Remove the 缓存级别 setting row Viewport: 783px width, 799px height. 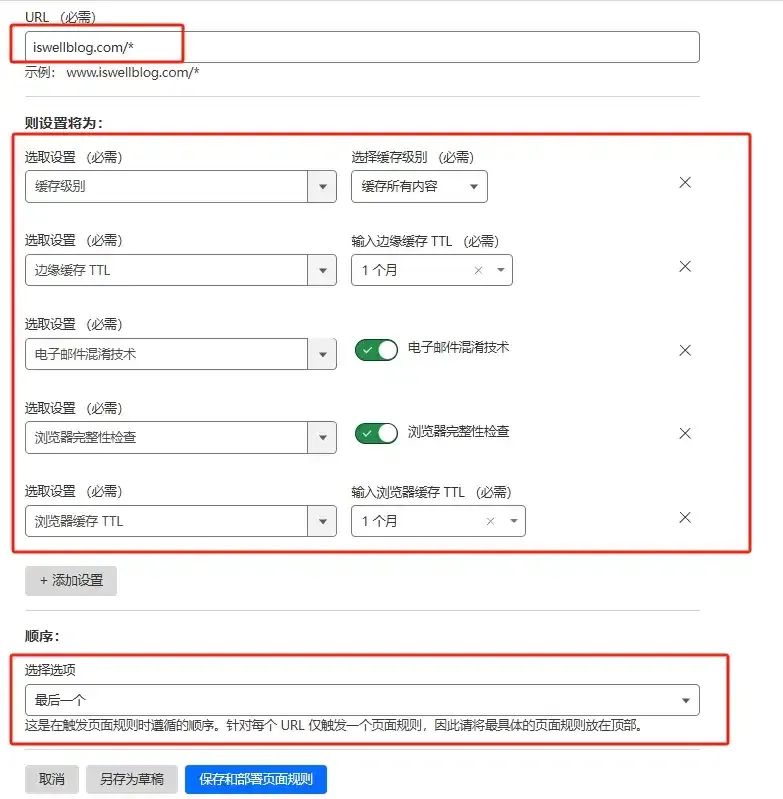coord(685,182)
